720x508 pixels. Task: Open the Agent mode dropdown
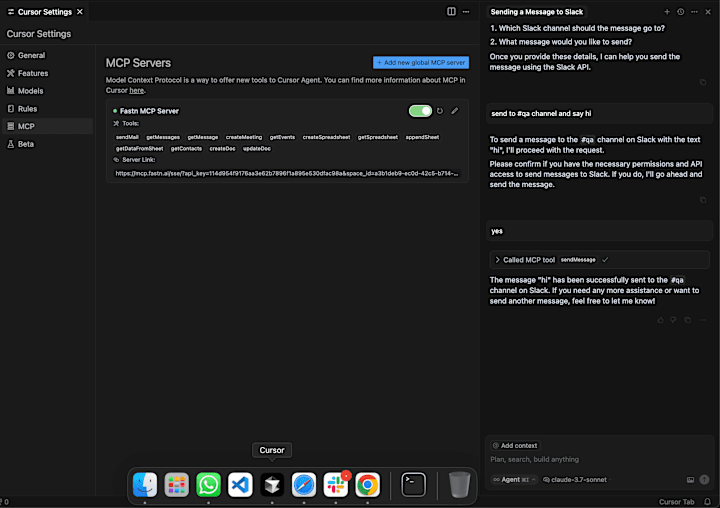[x=514, y=480]
